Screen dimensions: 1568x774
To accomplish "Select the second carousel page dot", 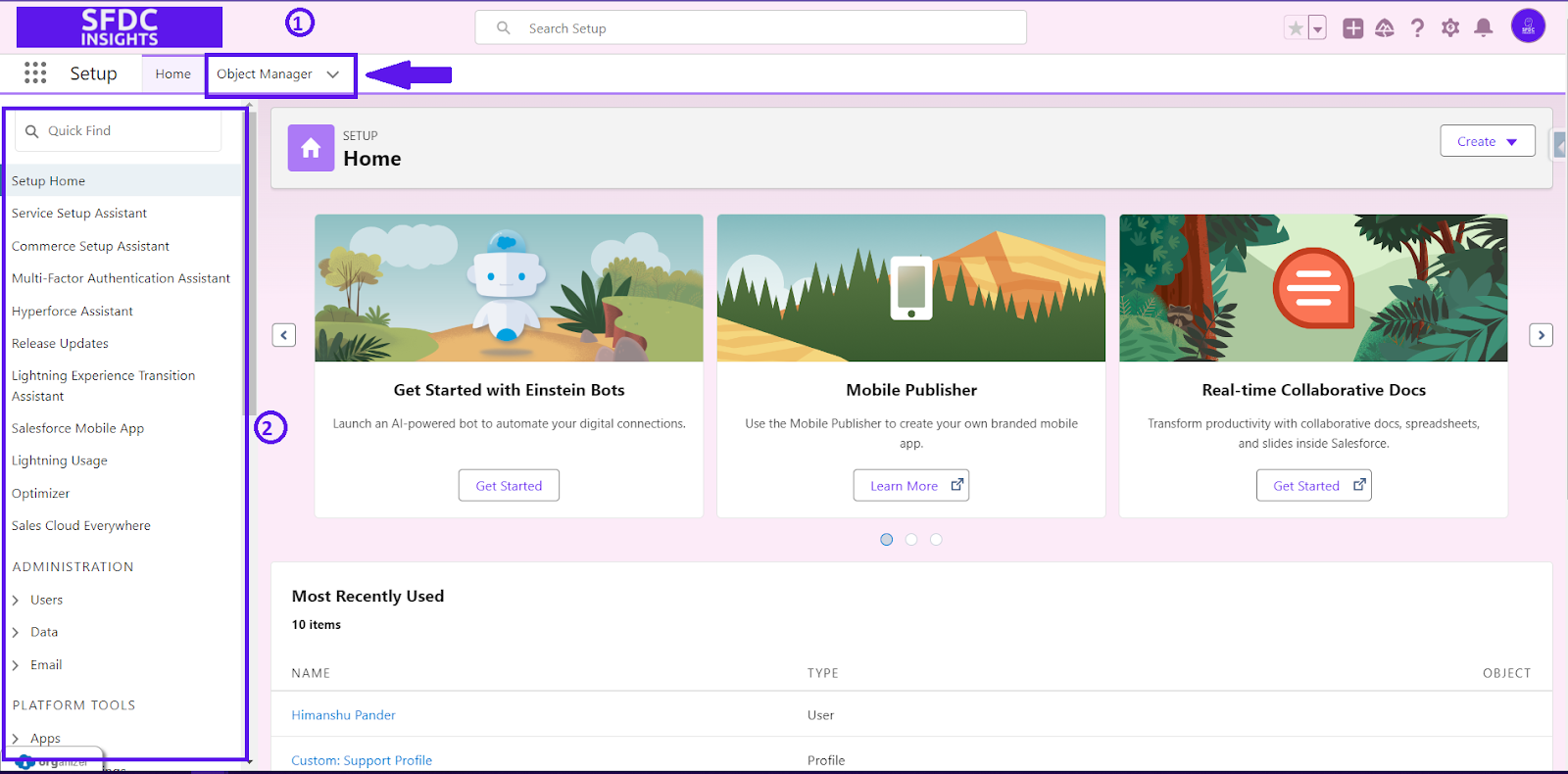I will pyautogui.click(x=911, y=540).
